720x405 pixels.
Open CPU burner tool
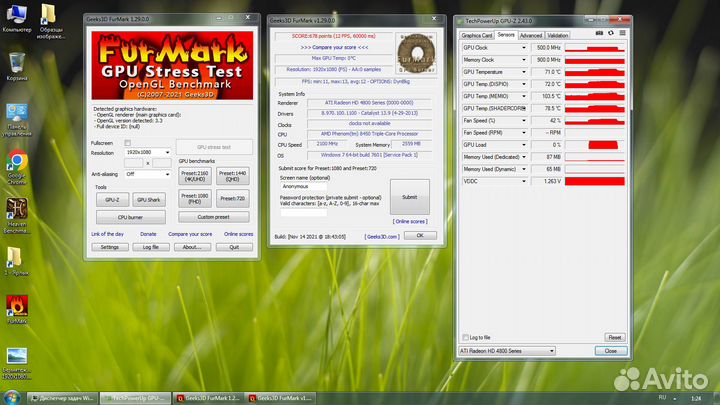click(x=131, y=217)
